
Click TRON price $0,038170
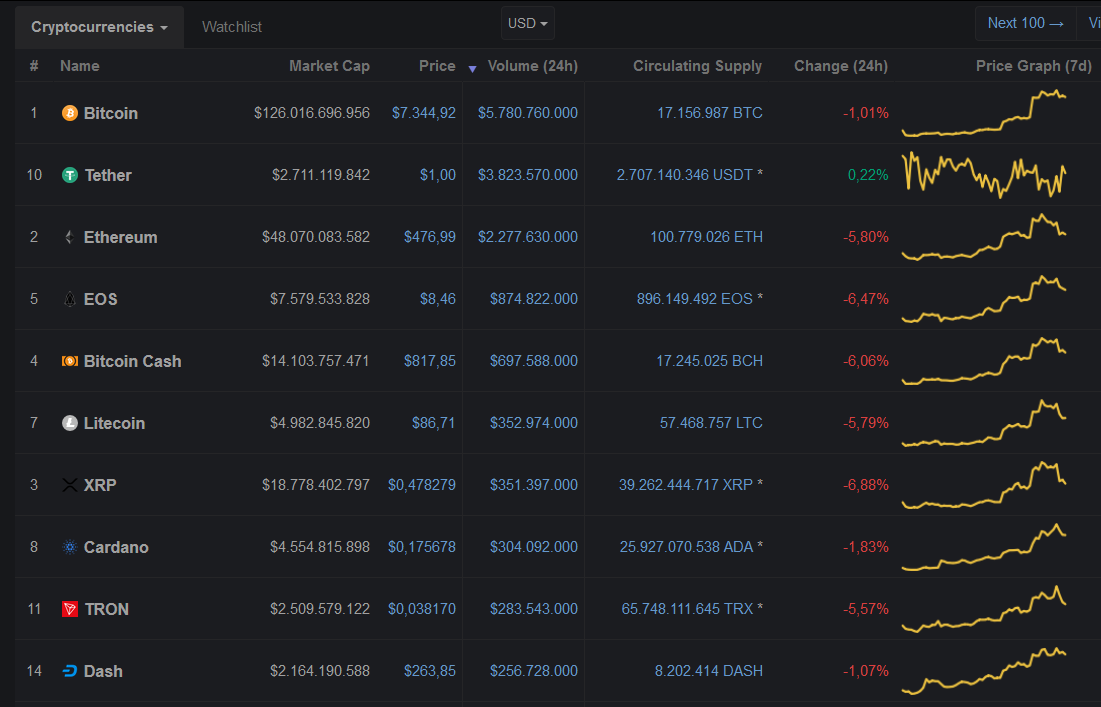421,609
